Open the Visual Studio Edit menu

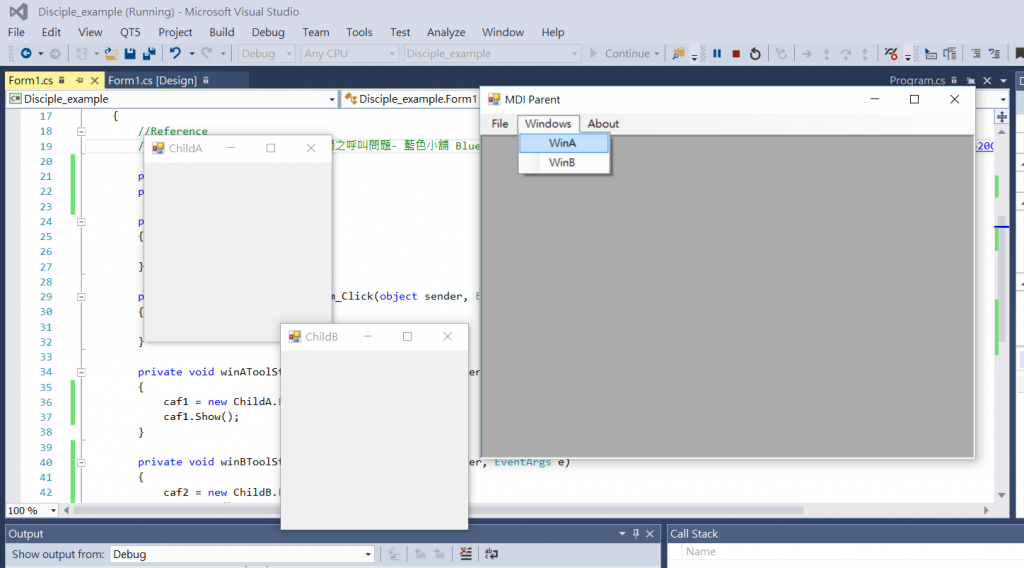point(51,32)
